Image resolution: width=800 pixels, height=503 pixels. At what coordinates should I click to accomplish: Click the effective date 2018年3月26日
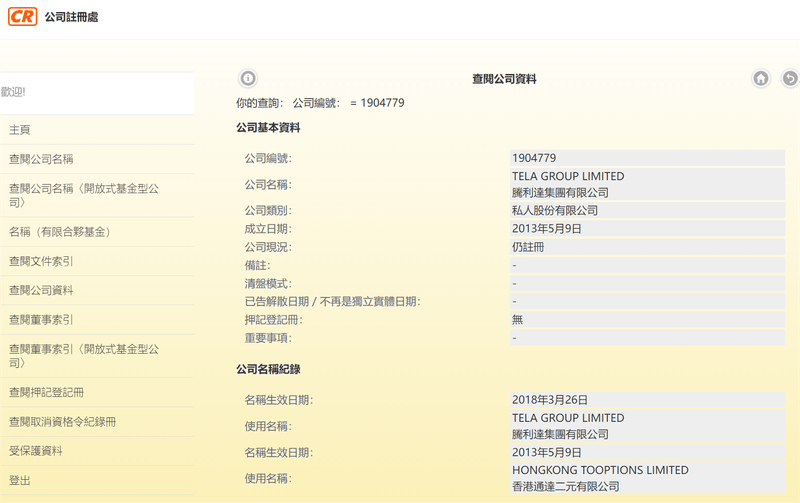[x=549, y=400]
